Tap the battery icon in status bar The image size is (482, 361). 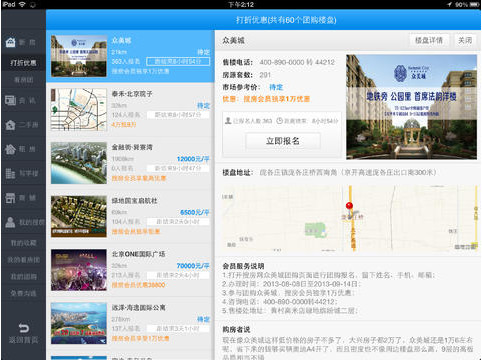tap(474, 5)
